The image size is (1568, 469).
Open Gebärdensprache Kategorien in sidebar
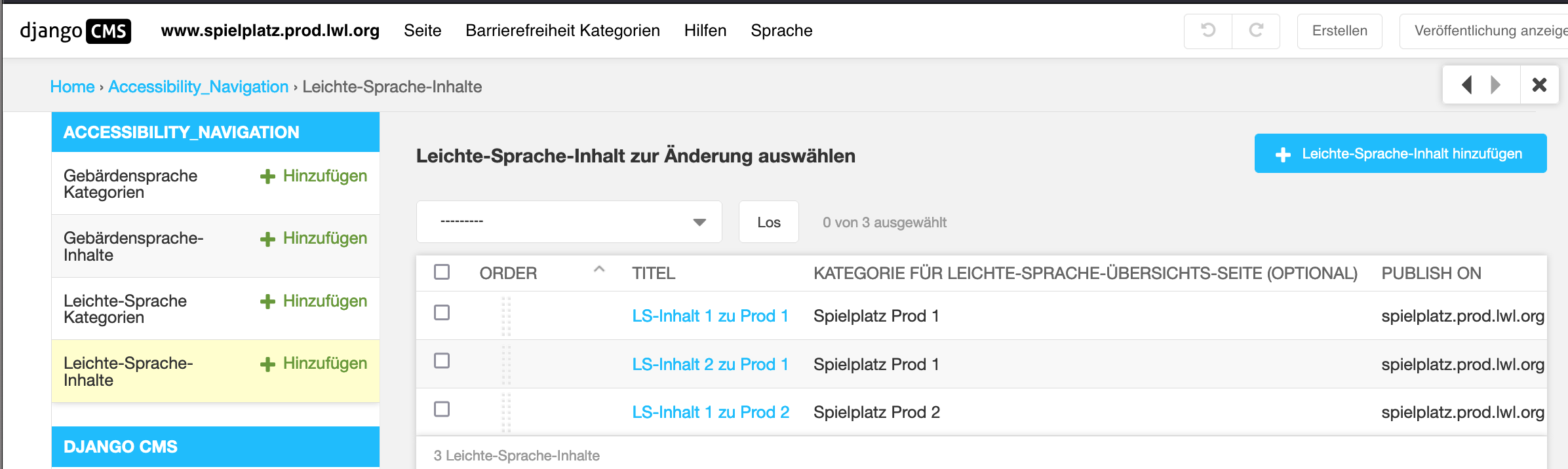[x=130, y=184]
